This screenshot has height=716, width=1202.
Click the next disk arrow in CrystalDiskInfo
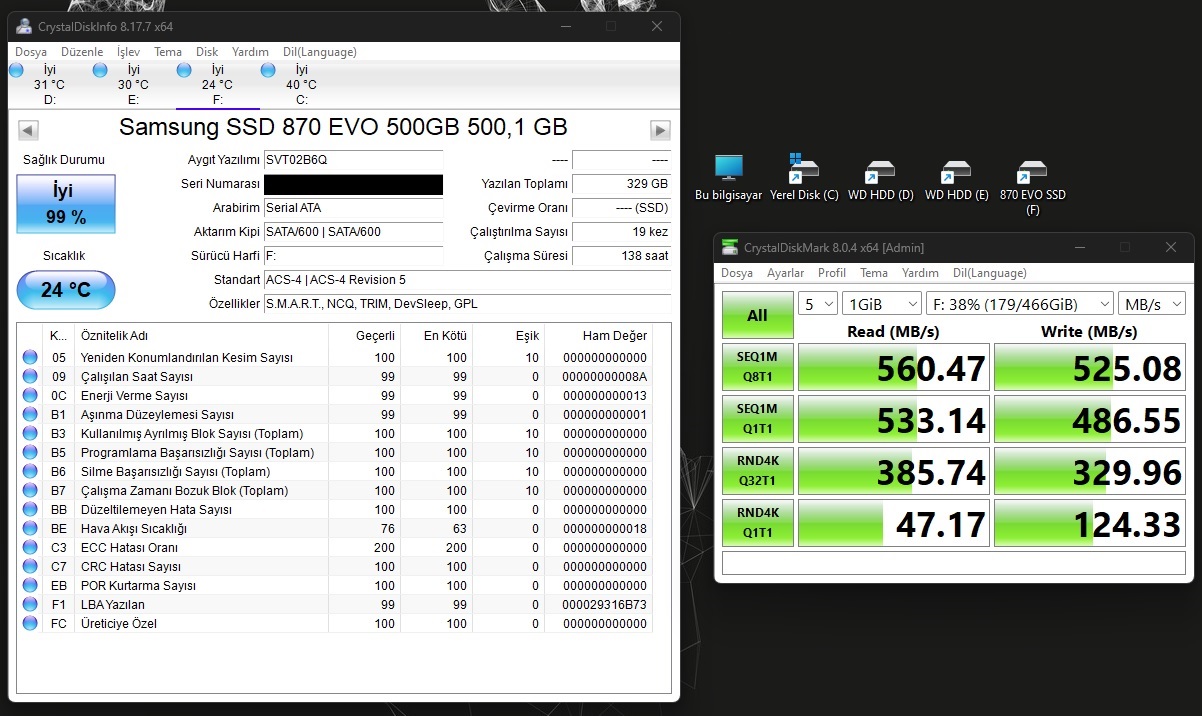click(660, 129)
